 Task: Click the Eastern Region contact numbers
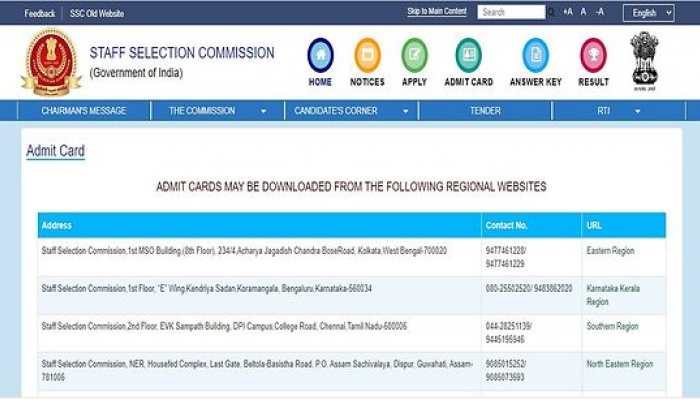(506, 257)
